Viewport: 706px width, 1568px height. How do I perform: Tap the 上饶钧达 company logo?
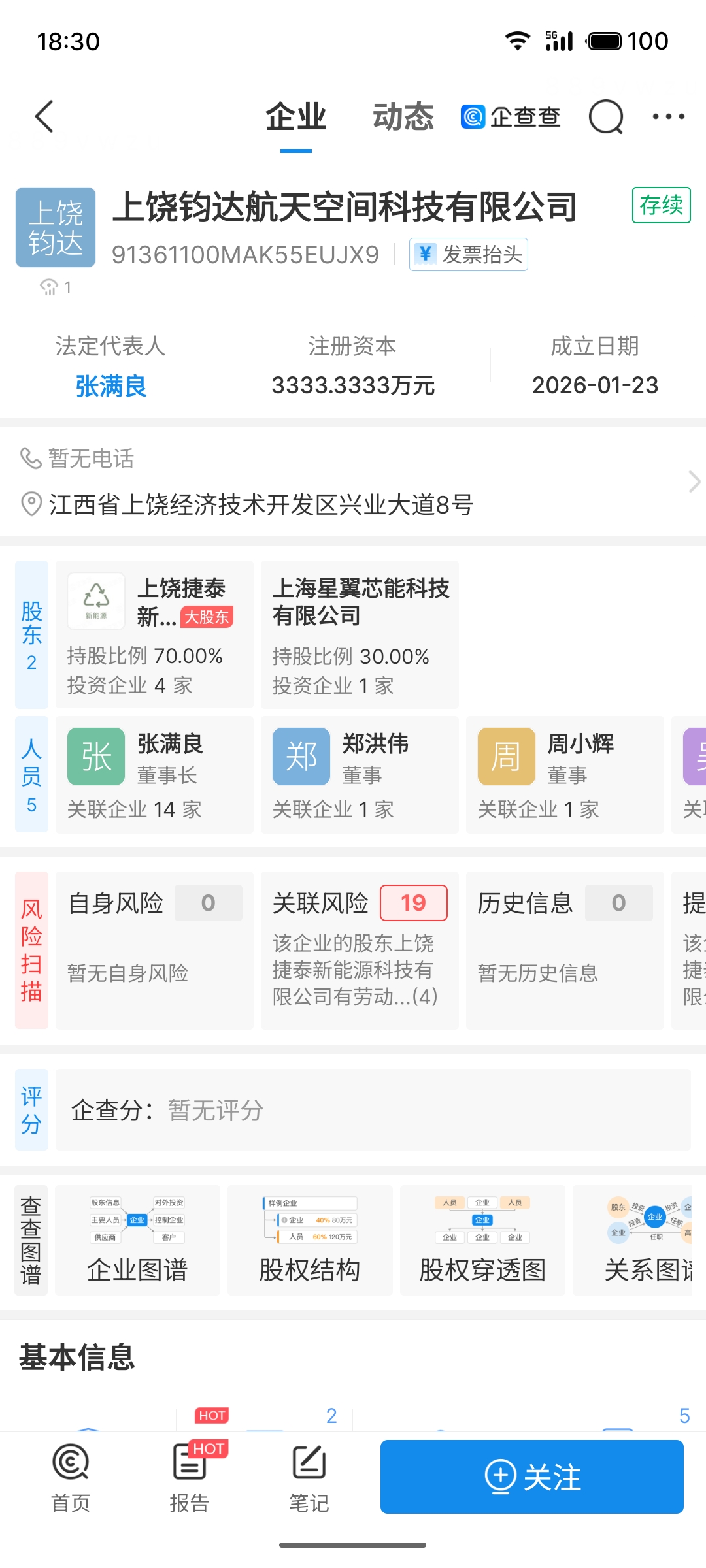[56, 227]
